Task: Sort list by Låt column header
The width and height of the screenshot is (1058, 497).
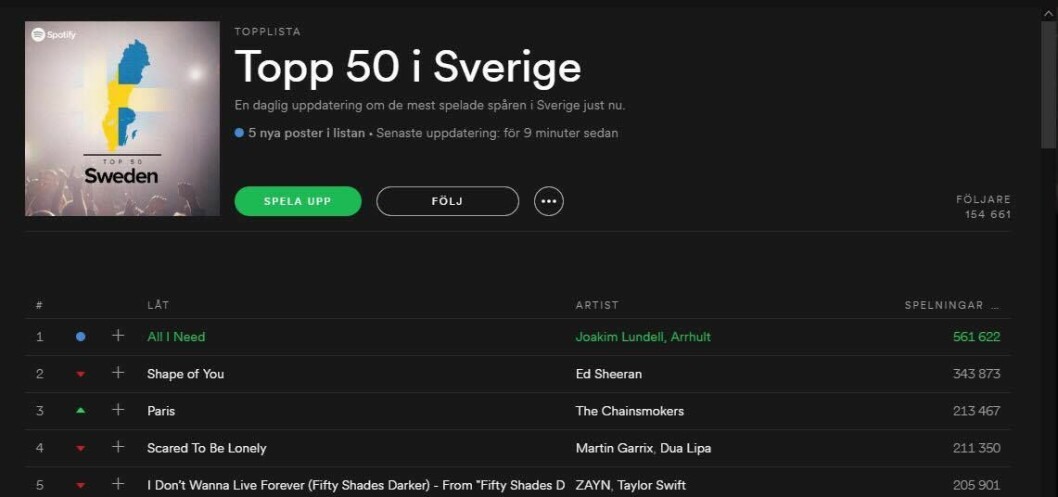Action: coord(158,305)
